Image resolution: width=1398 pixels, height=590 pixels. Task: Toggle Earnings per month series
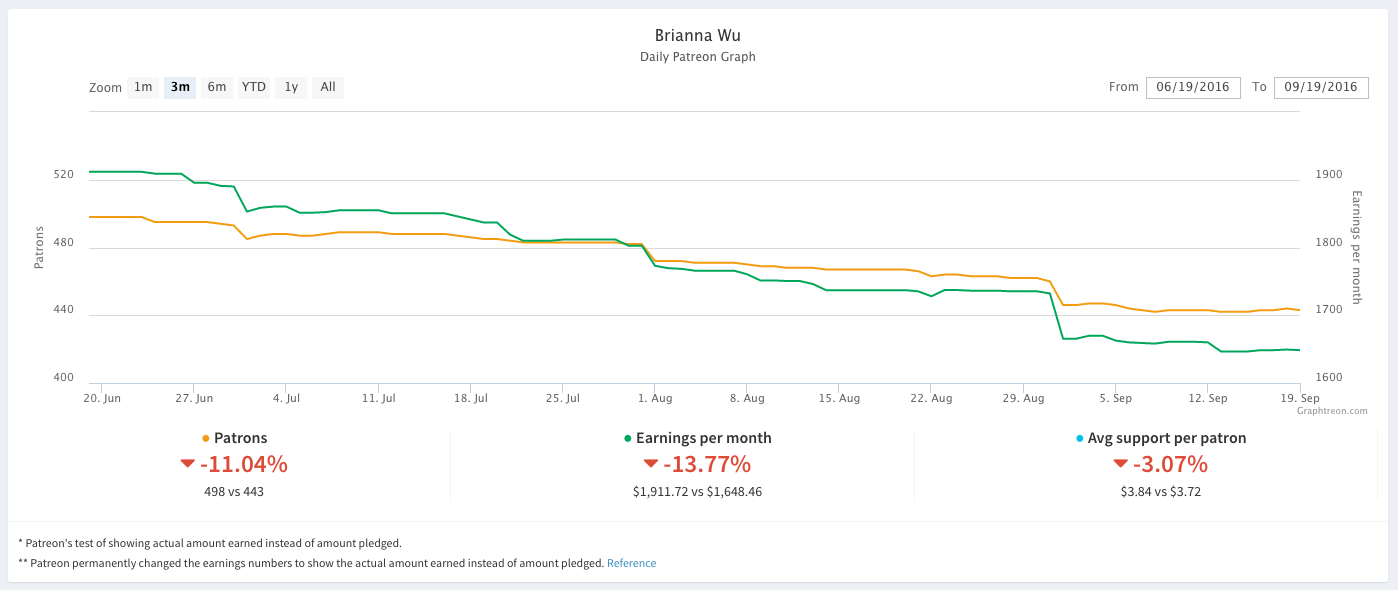click(x=697, y=438)
